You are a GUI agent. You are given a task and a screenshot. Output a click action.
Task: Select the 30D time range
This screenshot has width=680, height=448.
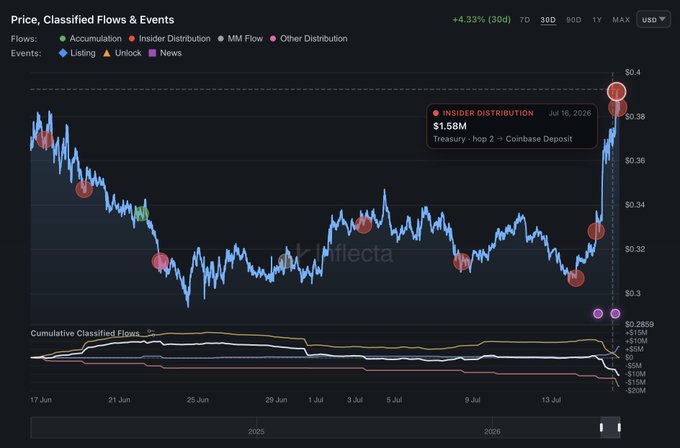548,20
